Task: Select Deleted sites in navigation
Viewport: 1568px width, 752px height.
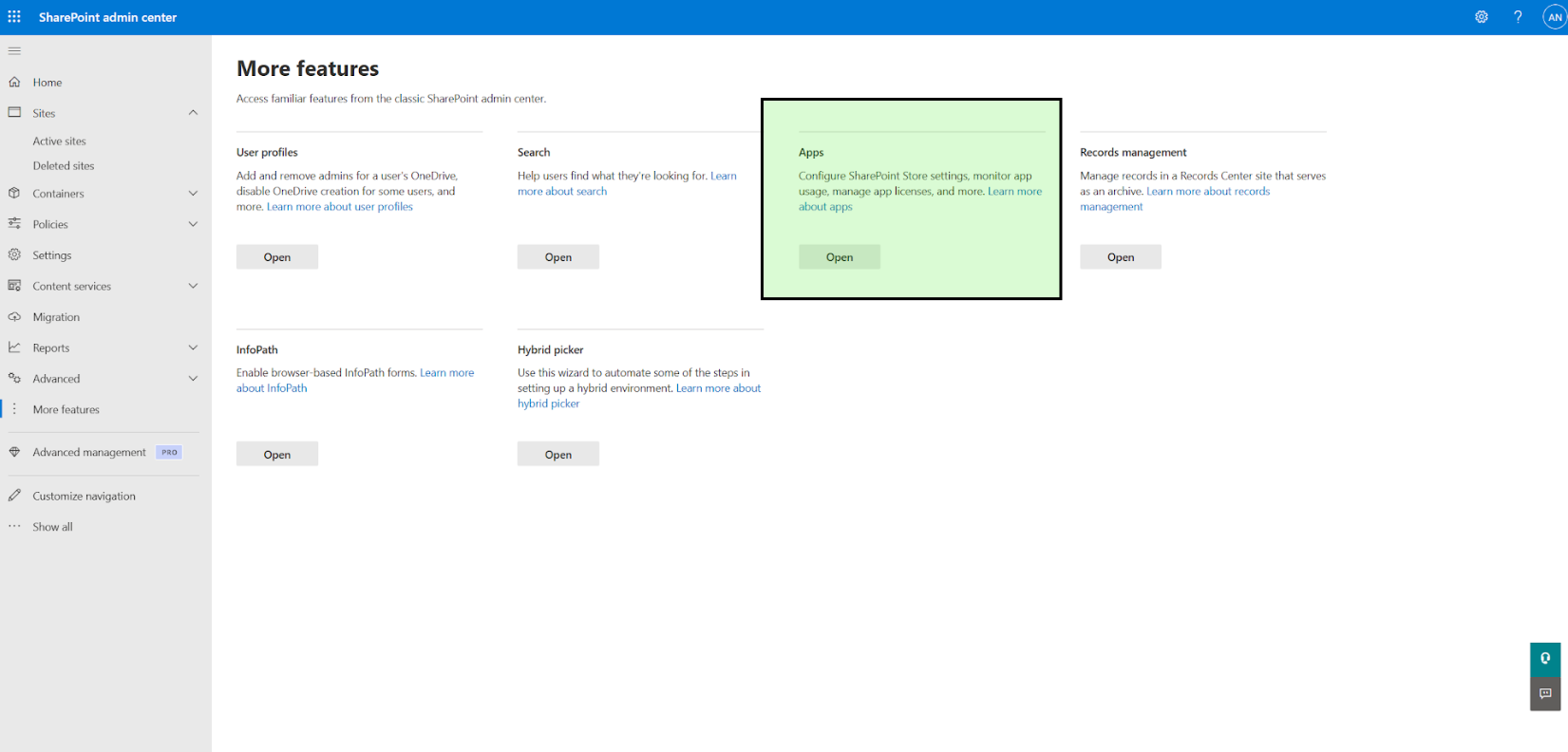Action: coord(64,166)
